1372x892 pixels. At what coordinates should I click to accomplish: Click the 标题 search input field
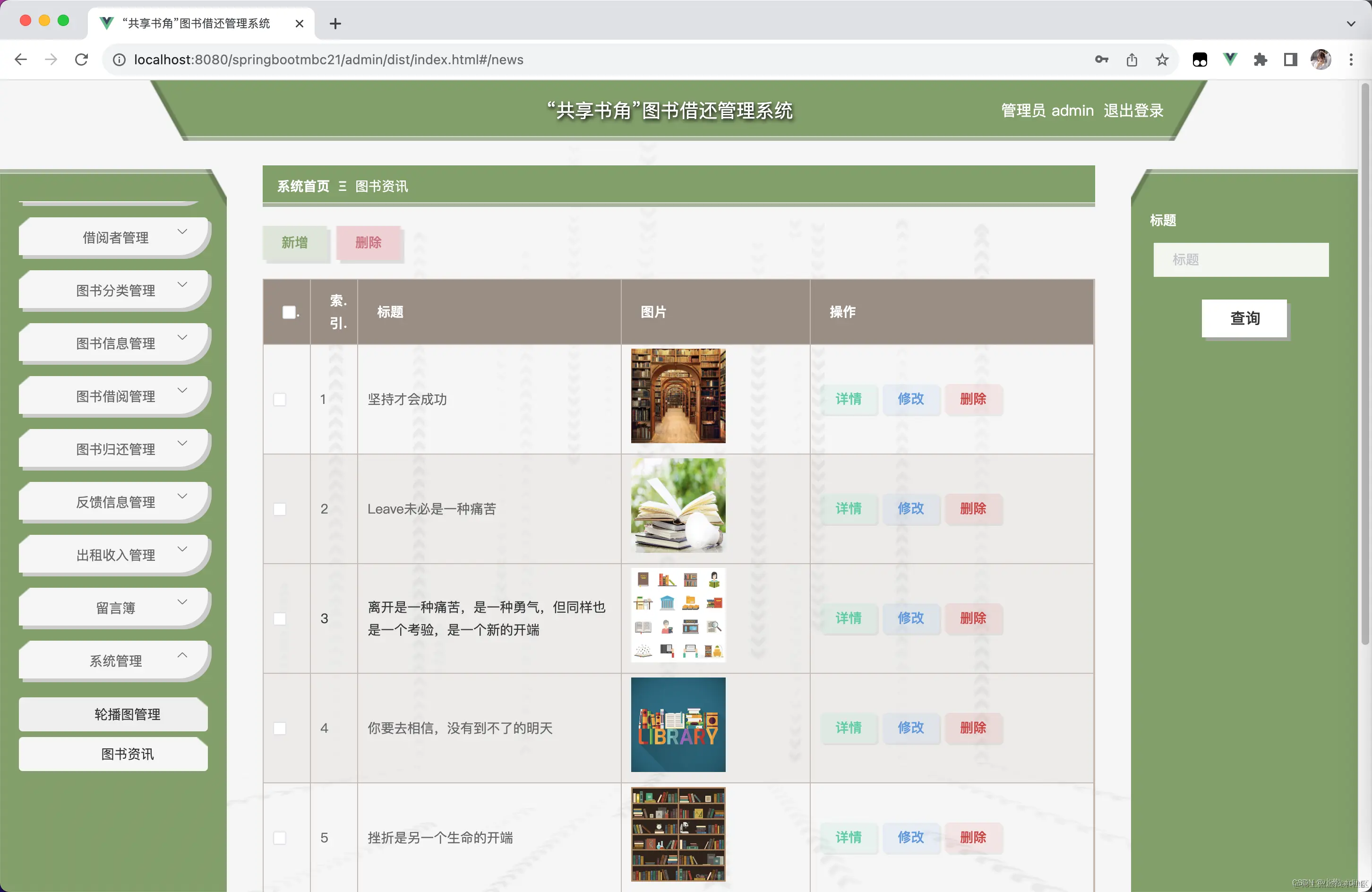click(x=1241, y=259)
